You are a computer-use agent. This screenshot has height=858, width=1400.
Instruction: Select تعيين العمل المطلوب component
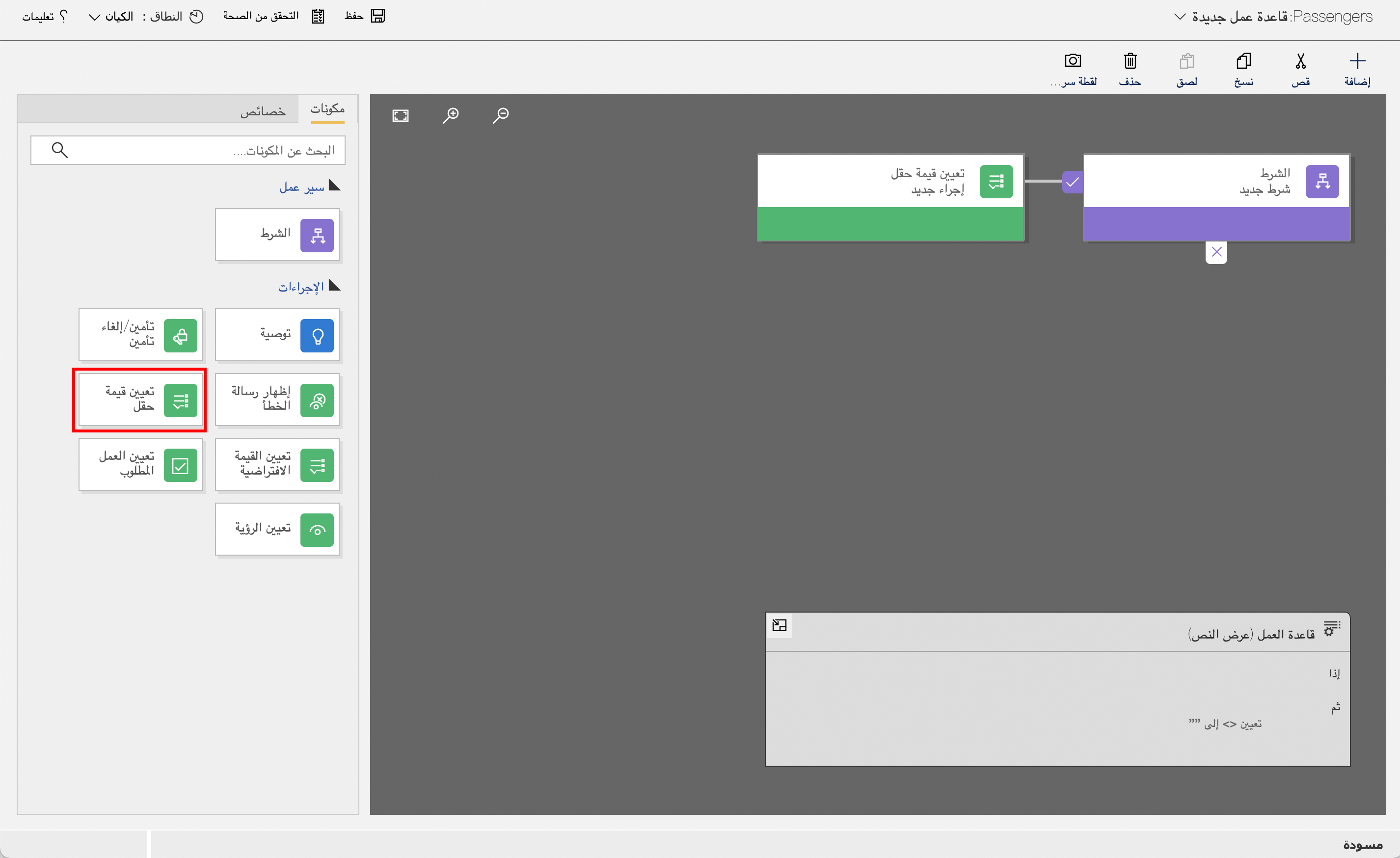[141, 465]
